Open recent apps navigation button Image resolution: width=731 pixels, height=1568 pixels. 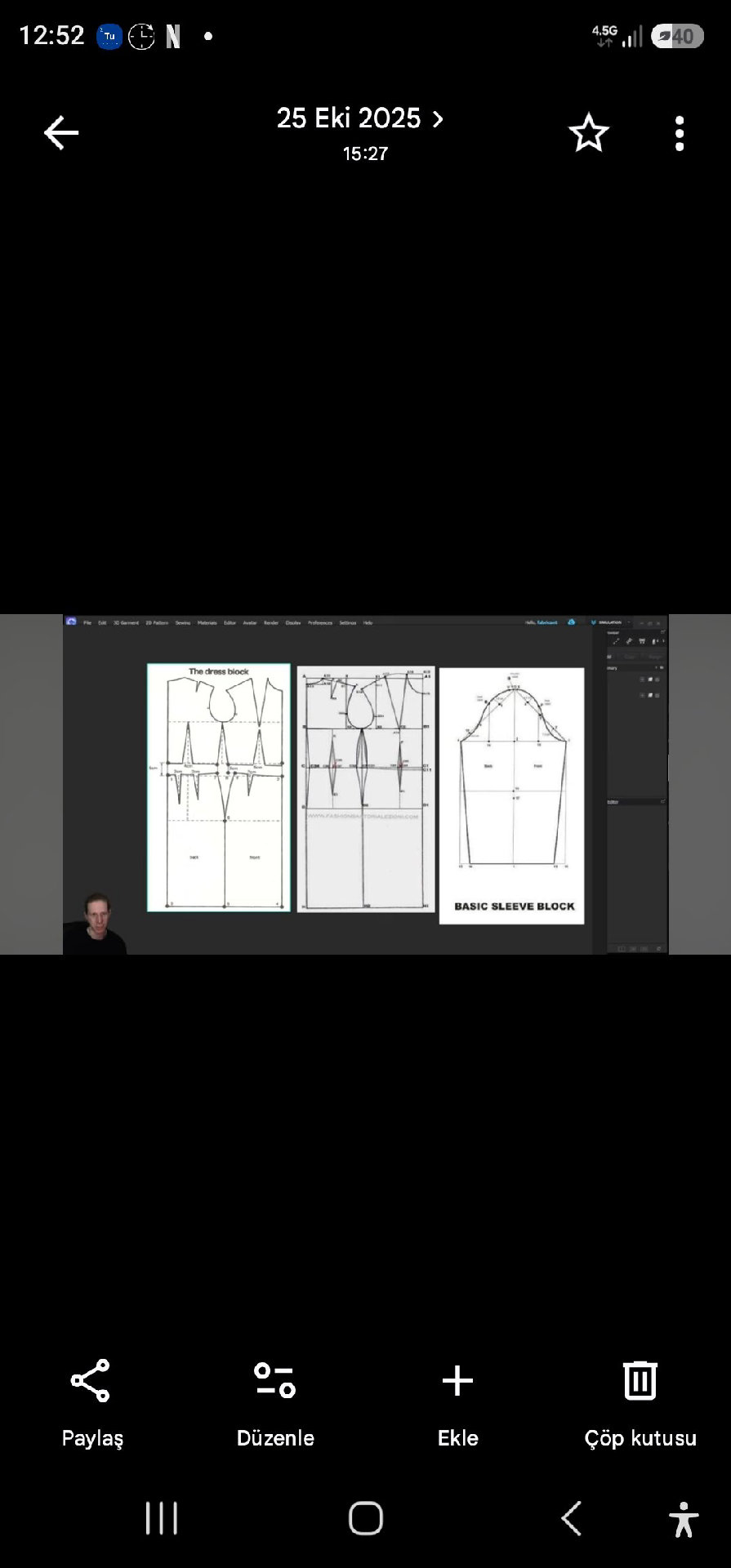pos(161,1519)
